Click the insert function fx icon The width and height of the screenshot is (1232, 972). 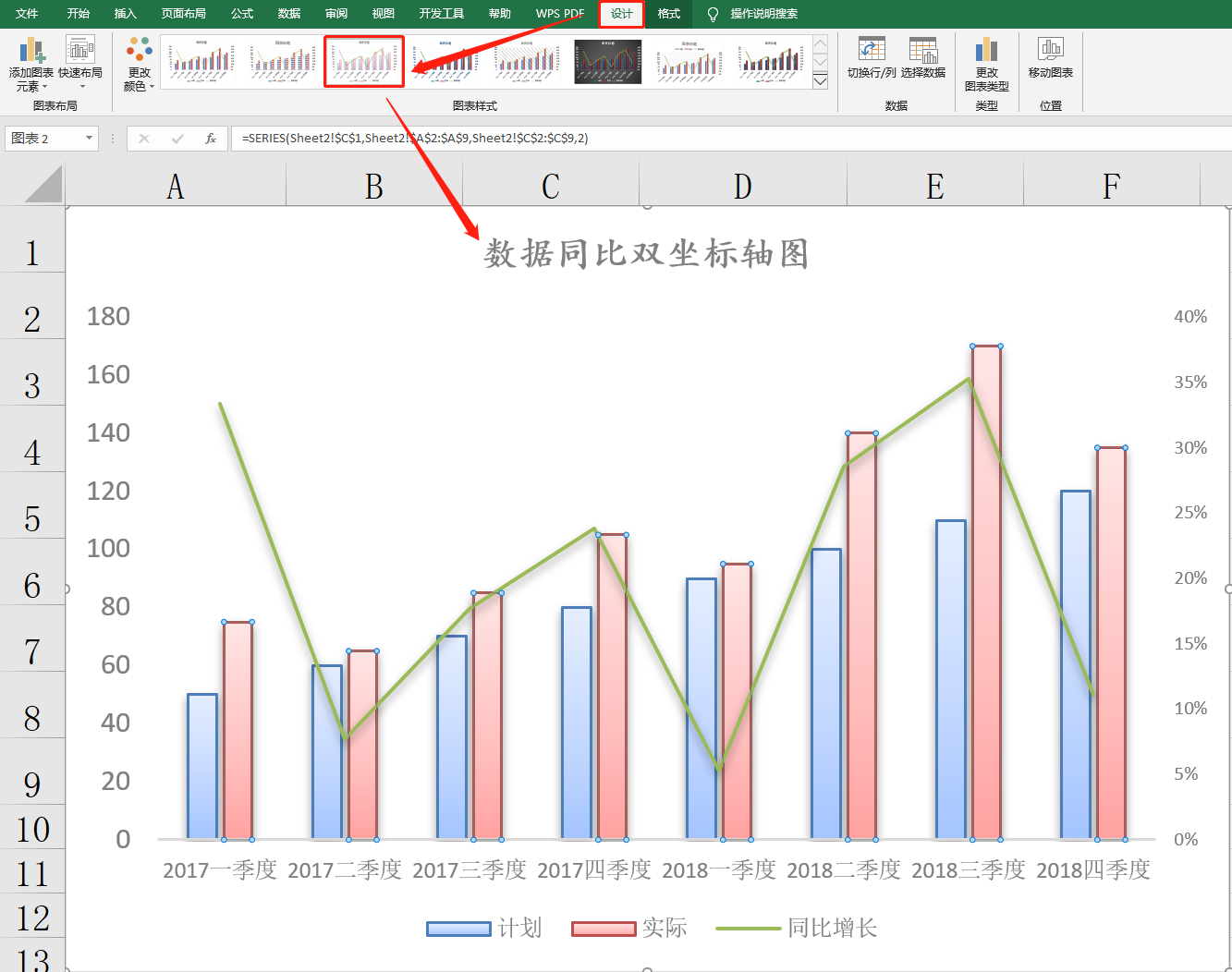[211, 139]
